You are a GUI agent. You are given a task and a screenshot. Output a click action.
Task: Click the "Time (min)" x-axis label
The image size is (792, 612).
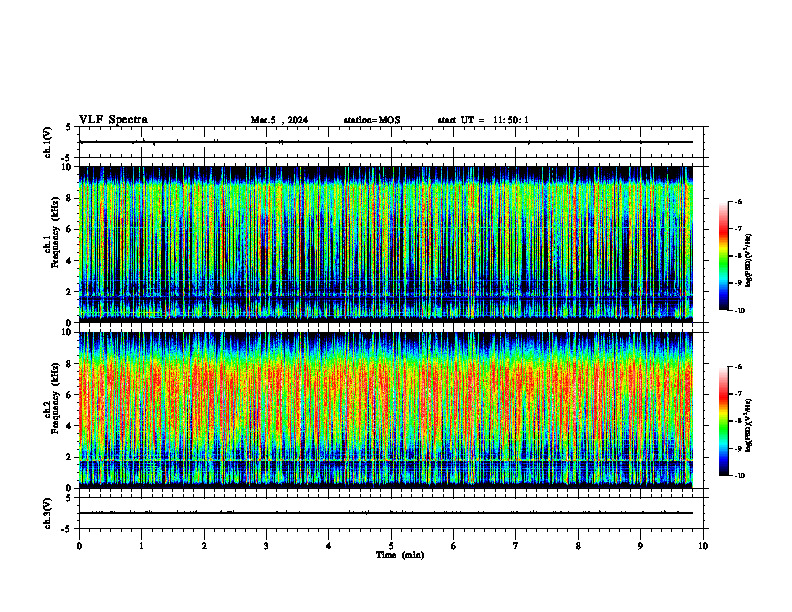point(400,555)
